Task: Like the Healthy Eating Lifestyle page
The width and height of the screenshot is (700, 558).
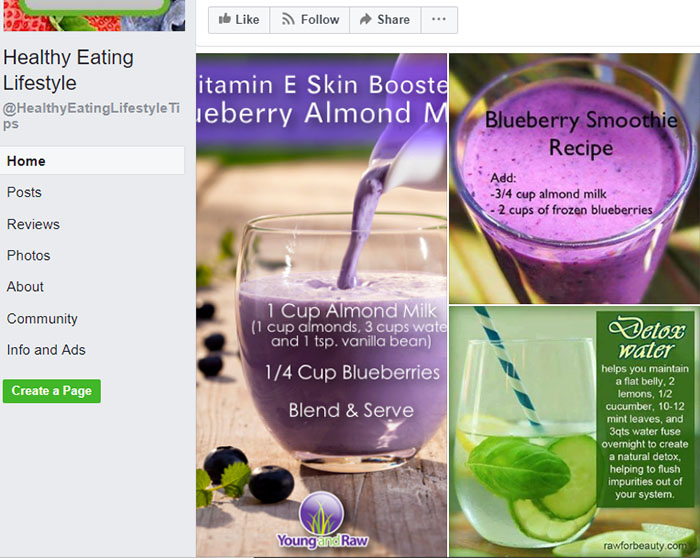Action: (x=239, y=20)
